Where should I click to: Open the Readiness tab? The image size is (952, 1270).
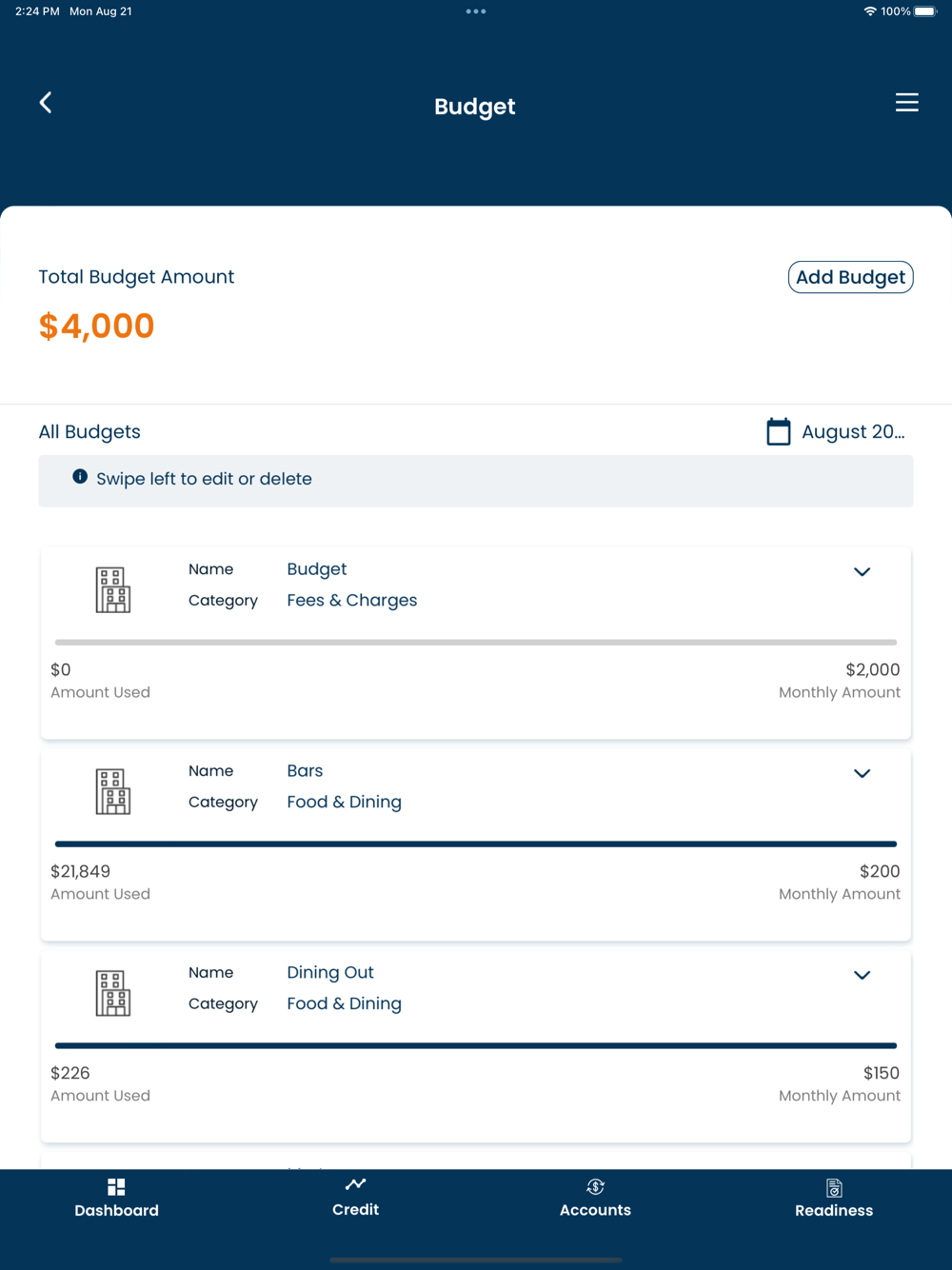point(834,1198)
